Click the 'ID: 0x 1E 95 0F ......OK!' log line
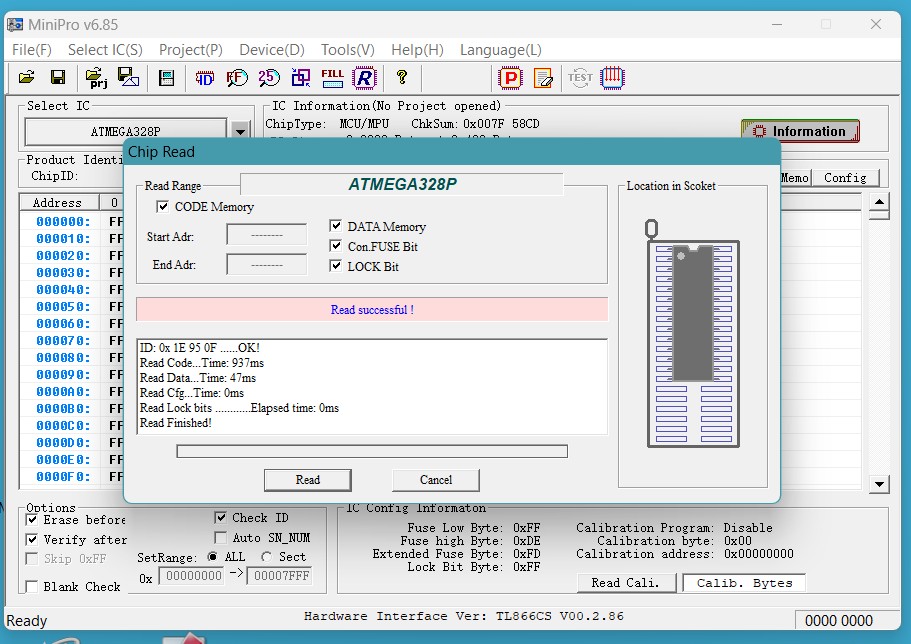This screenshot has height=644, width=911. tap(200, 348)
